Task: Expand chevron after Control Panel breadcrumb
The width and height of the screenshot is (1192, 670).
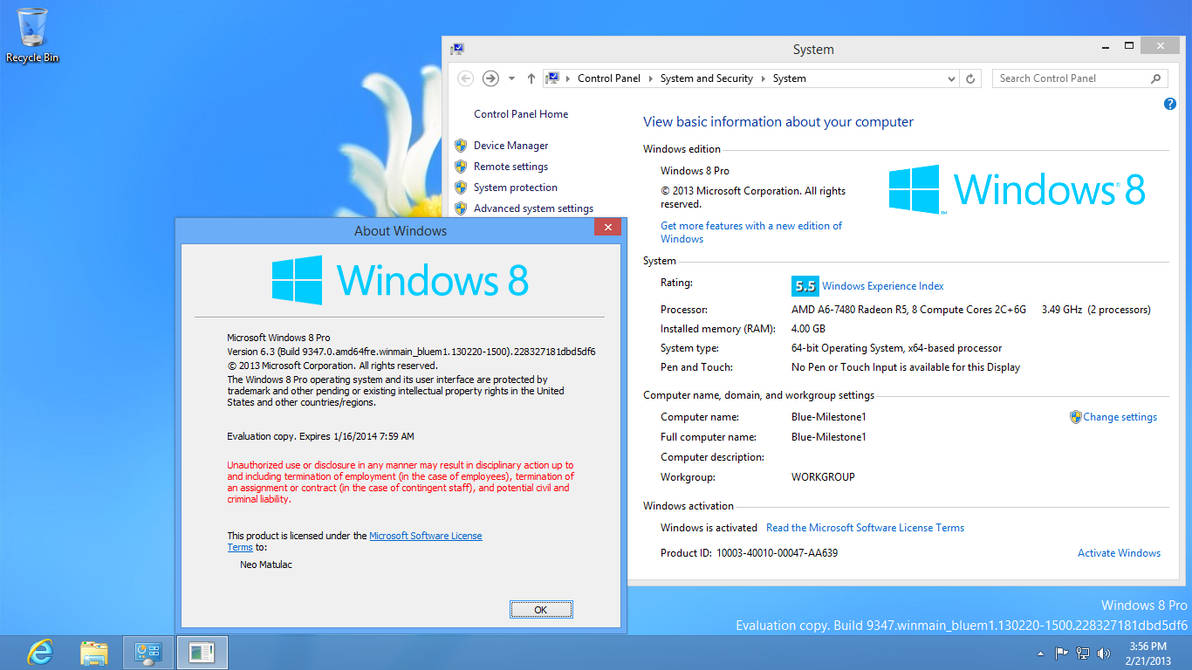Action: click(650, 78)
